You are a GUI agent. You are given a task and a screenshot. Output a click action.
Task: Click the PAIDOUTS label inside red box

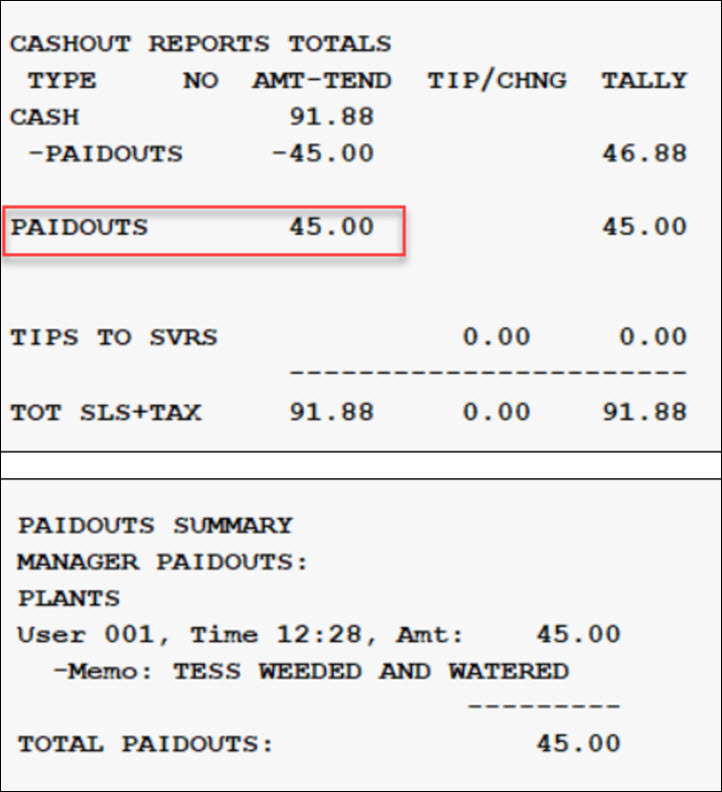pos(79,227)
